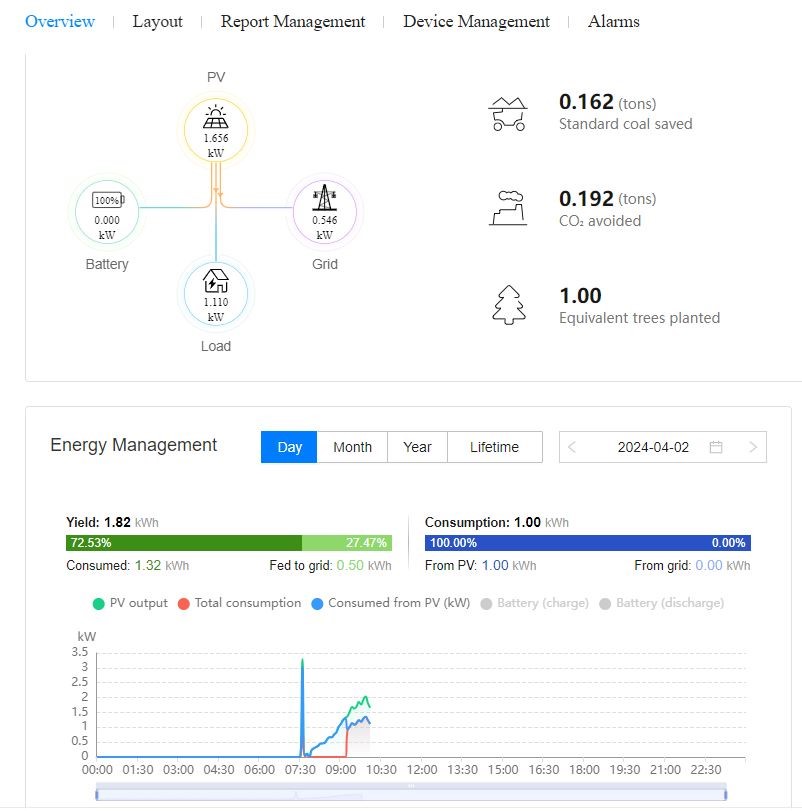Click the Grid power tower icon
This screenshot has width=802, height=811.
pyautogui.click(x=324, y=198)
